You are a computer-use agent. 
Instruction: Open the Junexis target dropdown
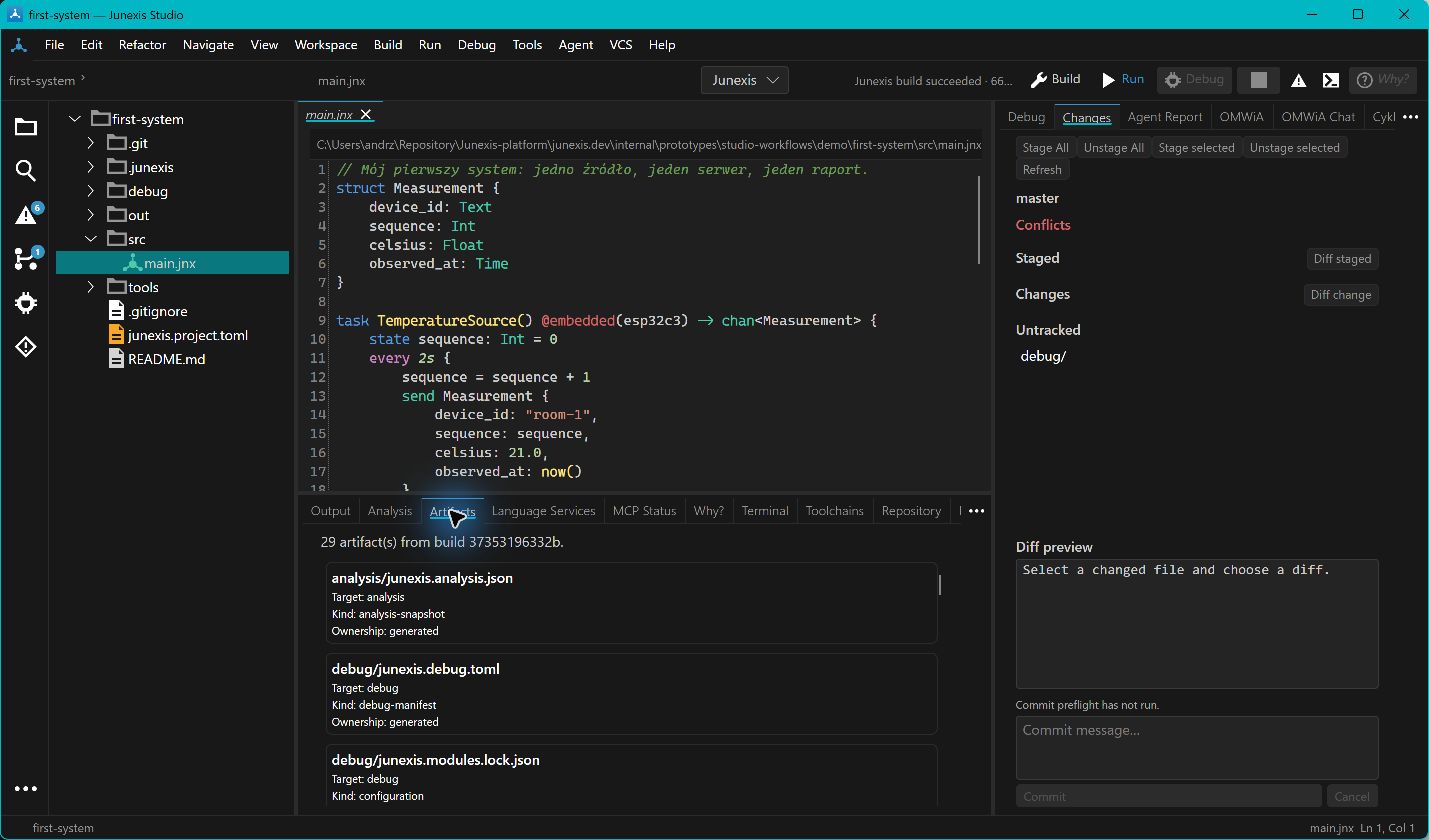point(745,80)
